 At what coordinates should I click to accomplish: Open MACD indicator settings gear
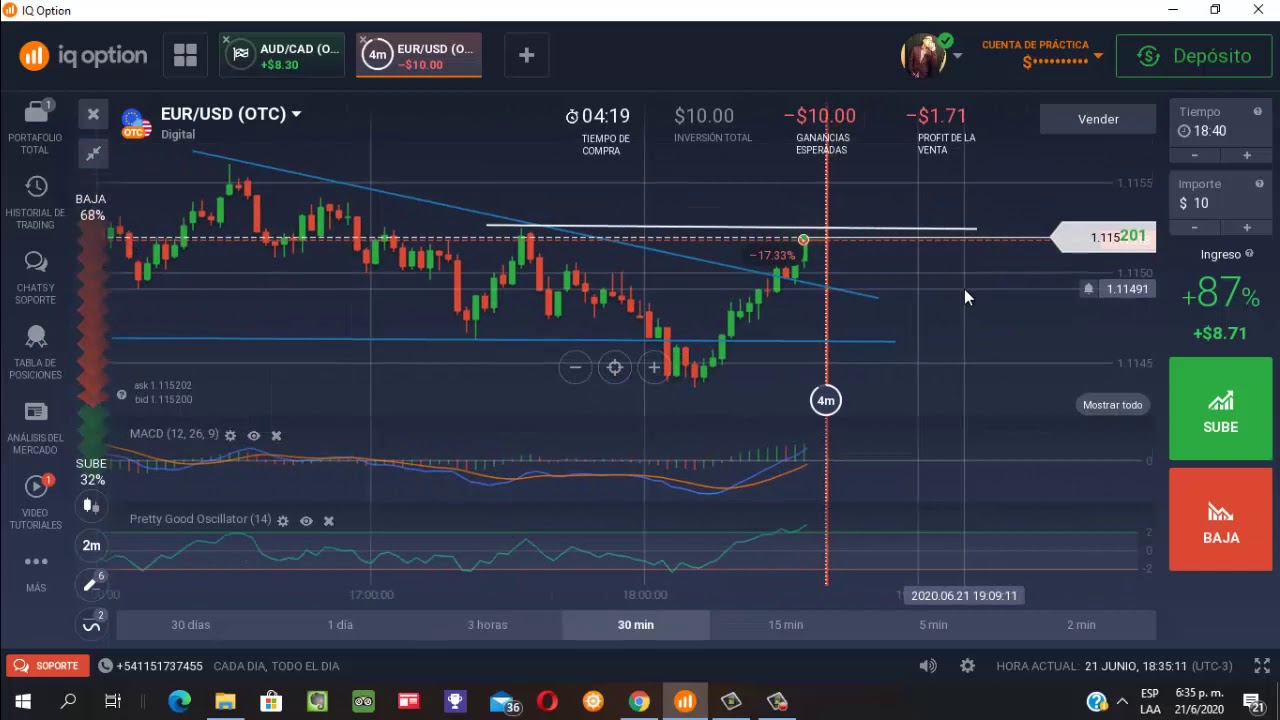pos(230,435)
